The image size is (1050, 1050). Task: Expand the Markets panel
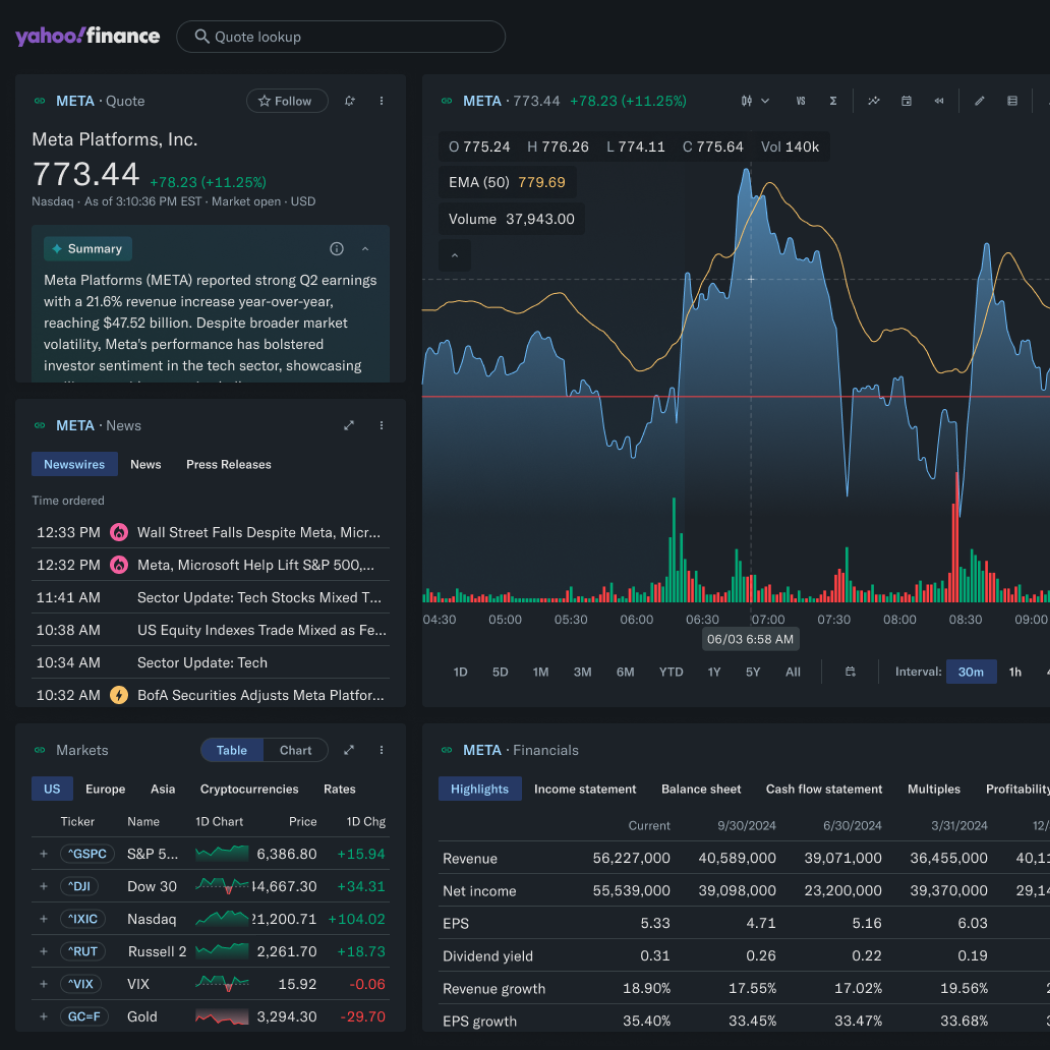(x=348, y=751)
